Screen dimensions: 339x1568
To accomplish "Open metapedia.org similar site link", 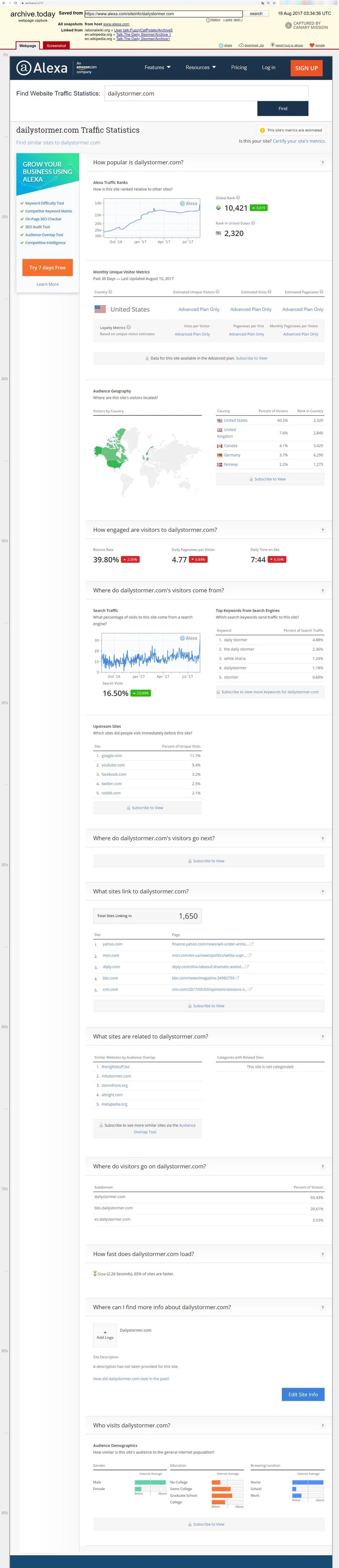I will point(114,1104).
